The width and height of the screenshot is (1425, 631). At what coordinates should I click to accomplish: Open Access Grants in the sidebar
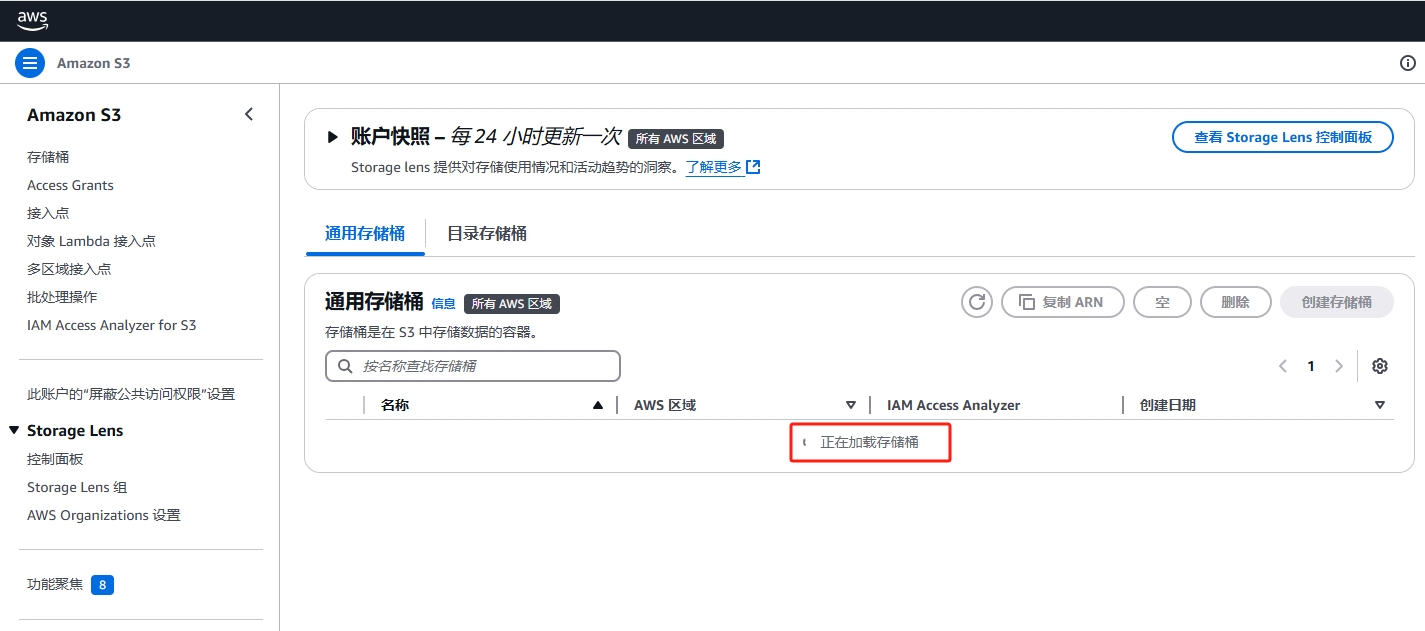pyautogui.click(x=70, y=185)
